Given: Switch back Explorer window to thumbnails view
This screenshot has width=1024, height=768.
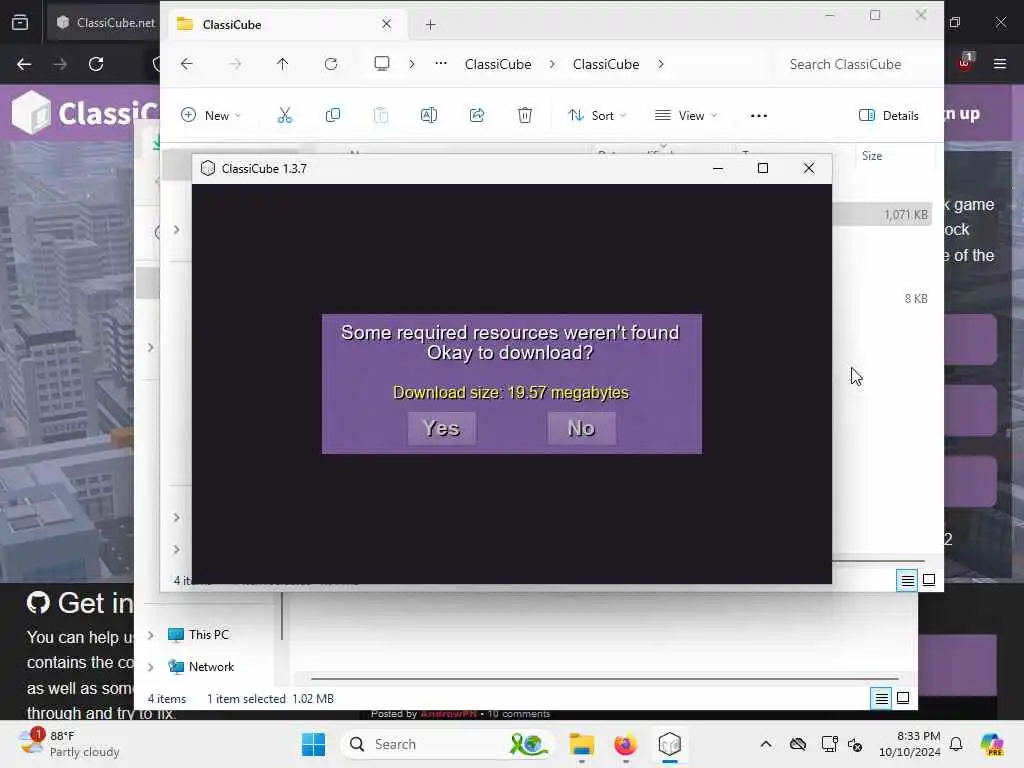Looking at the screenshot, I should pos(903,699).
